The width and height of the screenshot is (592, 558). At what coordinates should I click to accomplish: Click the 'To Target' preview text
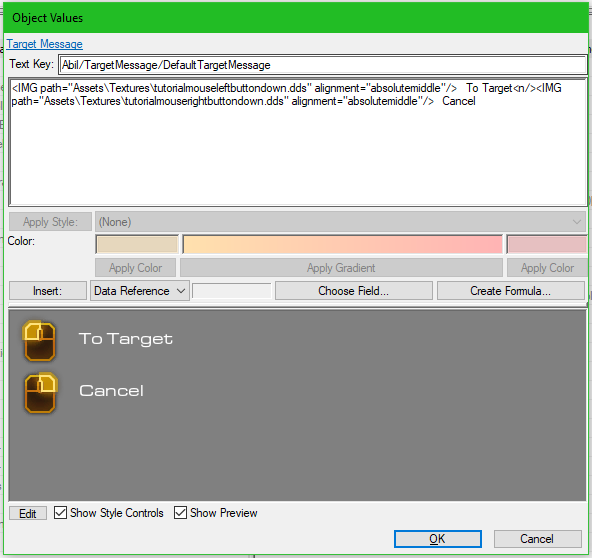126,339
